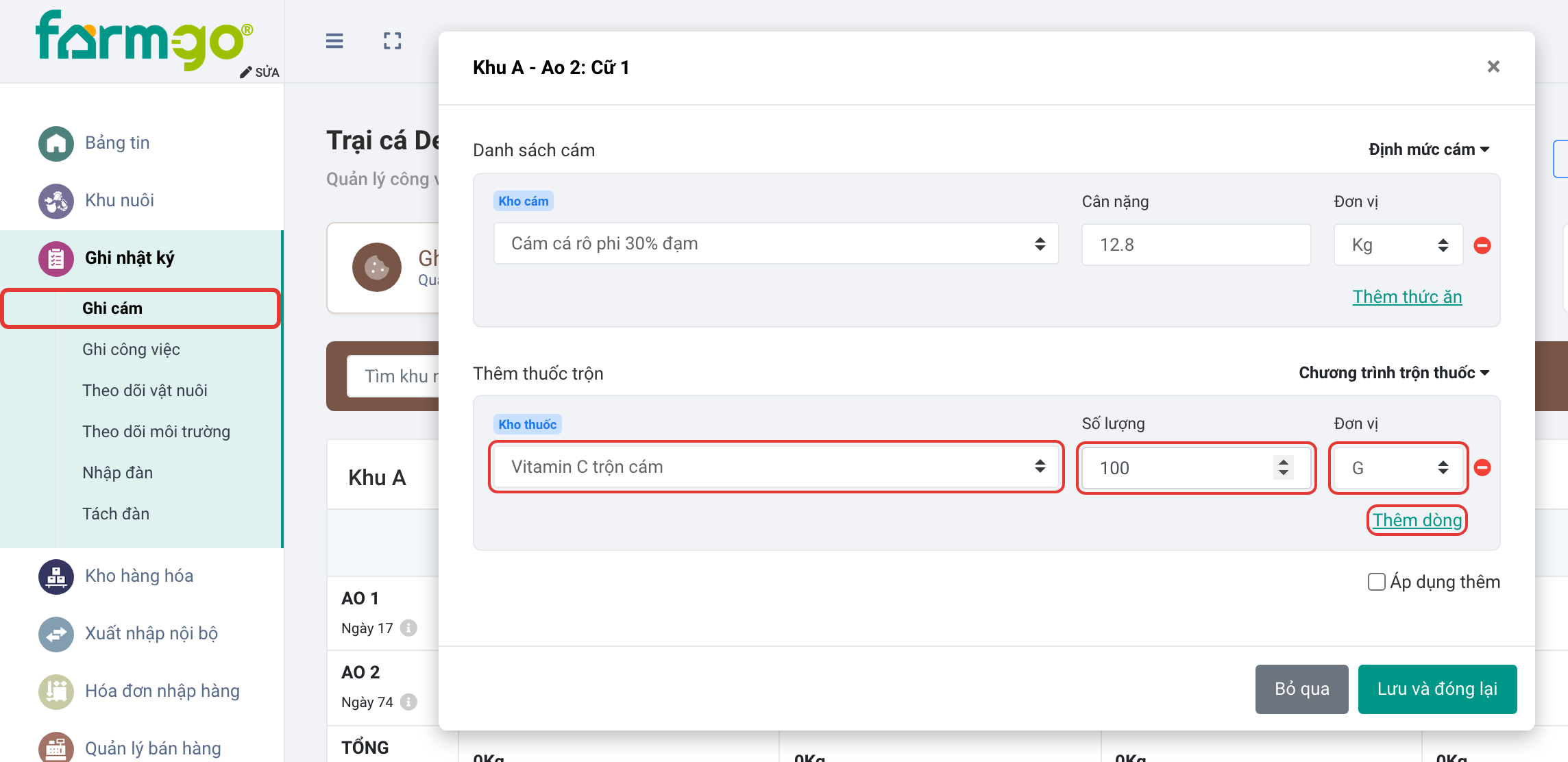This screenshot has height=762, width=1568.
Task: Click the Bỏ qua button
Action: coord(1301,689)
